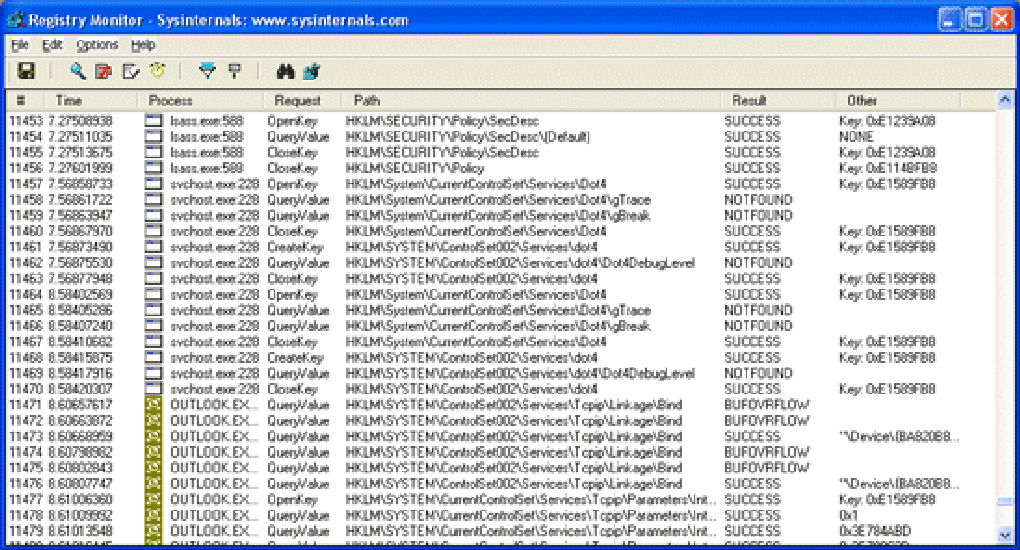Click the process icon in row 11470
Screen dimensions: 1020x550
point(154,389)
